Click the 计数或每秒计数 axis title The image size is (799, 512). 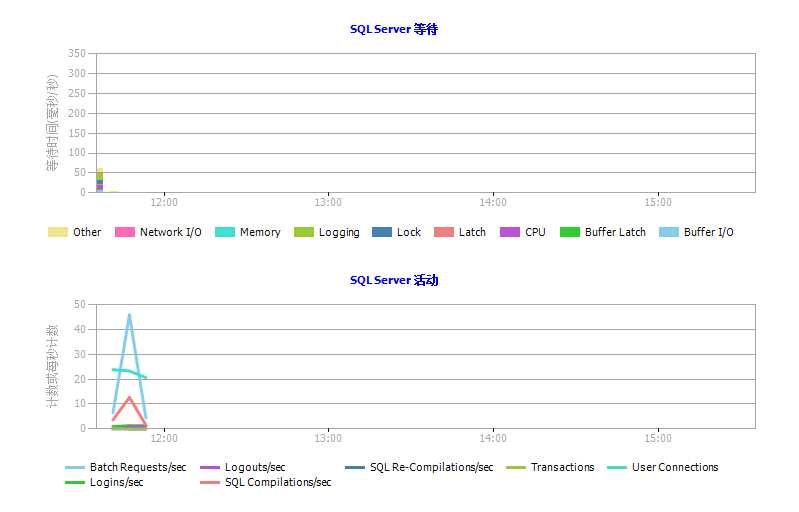point(52,366)
